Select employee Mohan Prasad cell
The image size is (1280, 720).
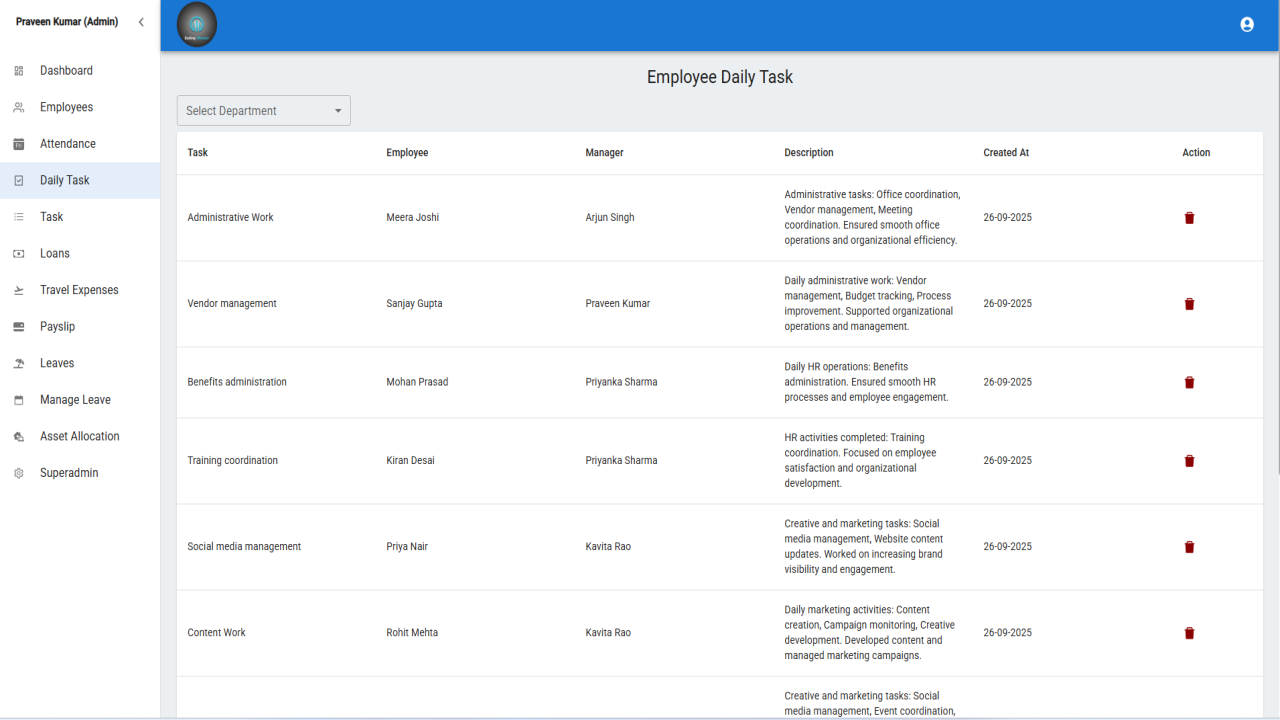(417, 382)
